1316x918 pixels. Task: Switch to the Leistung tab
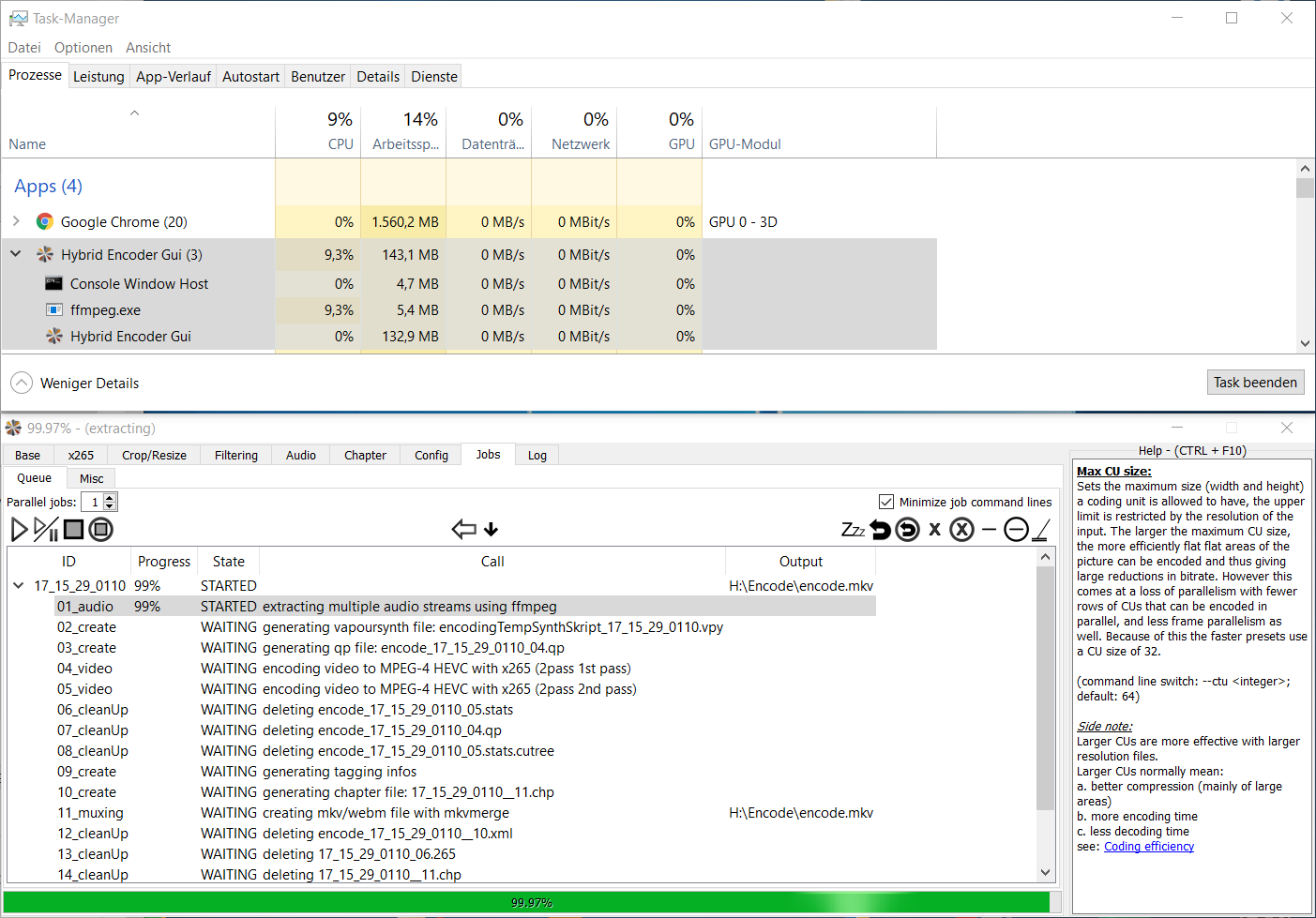[98, 77]
